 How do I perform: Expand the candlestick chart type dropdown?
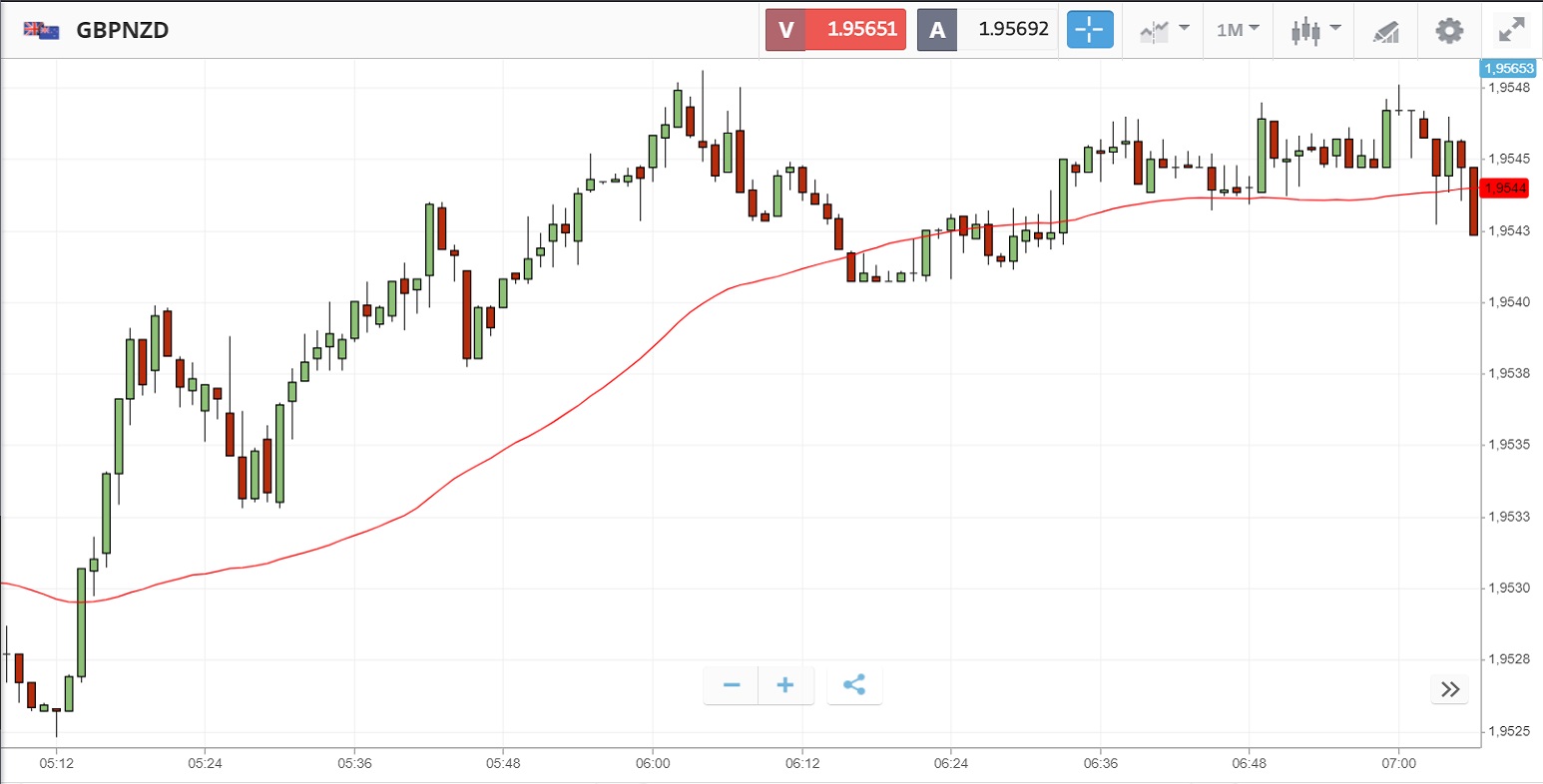[1314, 30]
